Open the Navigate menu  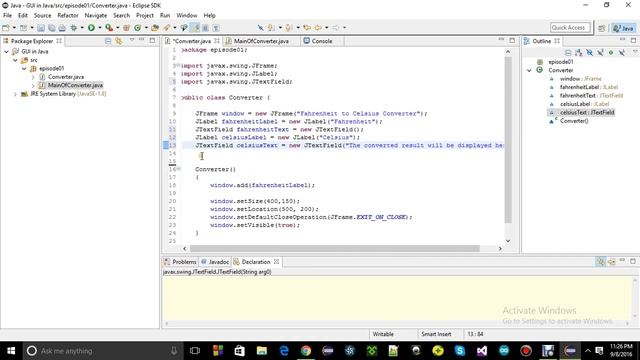click(x=96, y=16)
